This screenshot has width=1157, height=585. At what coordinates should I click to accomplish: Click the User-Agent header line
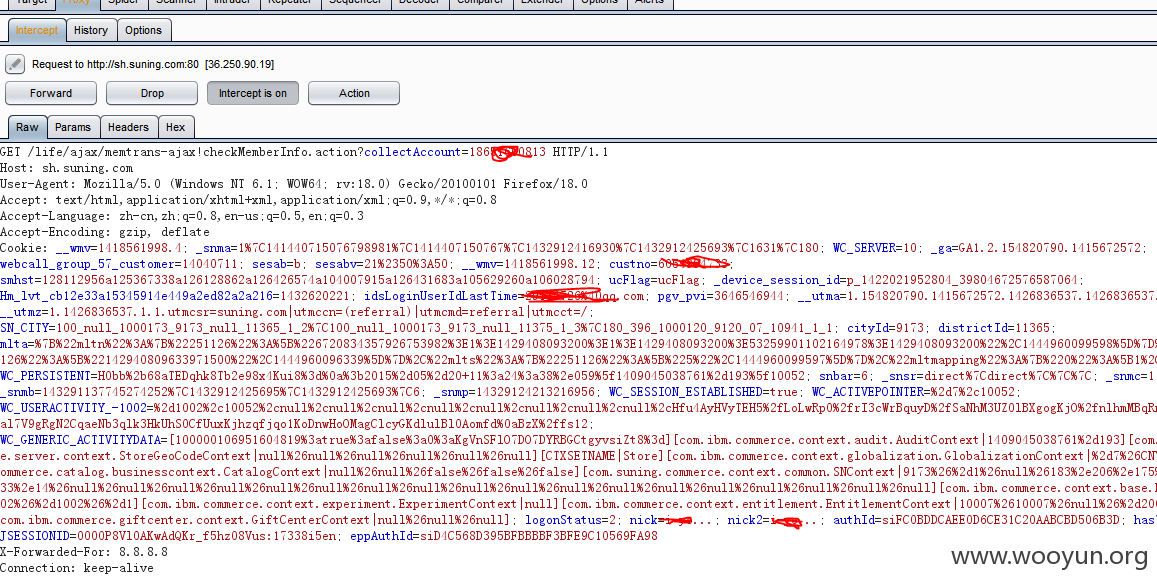(294, 184)
